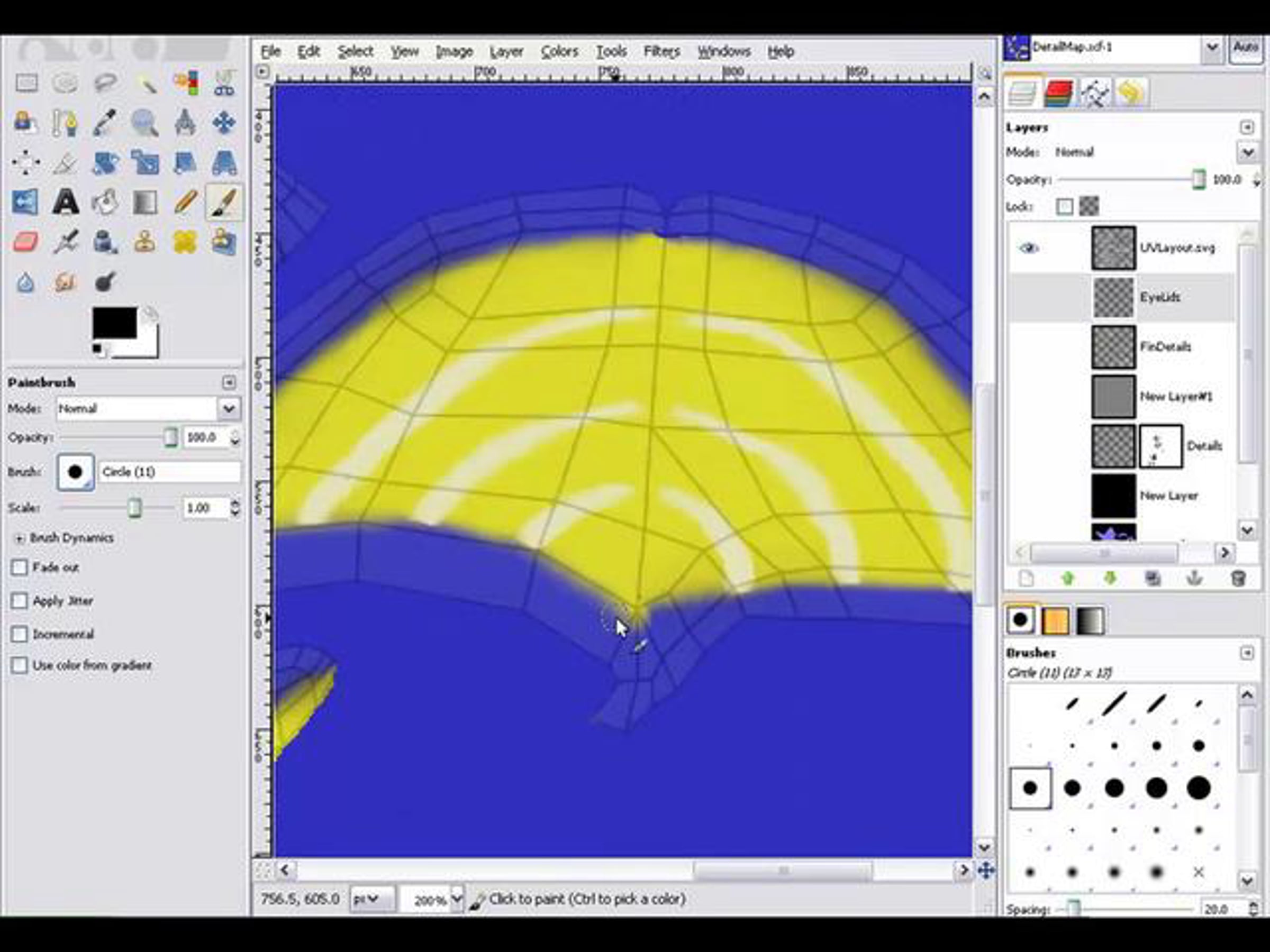Click the Auto button
The height and width of the screenshot is (952, 1270).
(1245, 47)
